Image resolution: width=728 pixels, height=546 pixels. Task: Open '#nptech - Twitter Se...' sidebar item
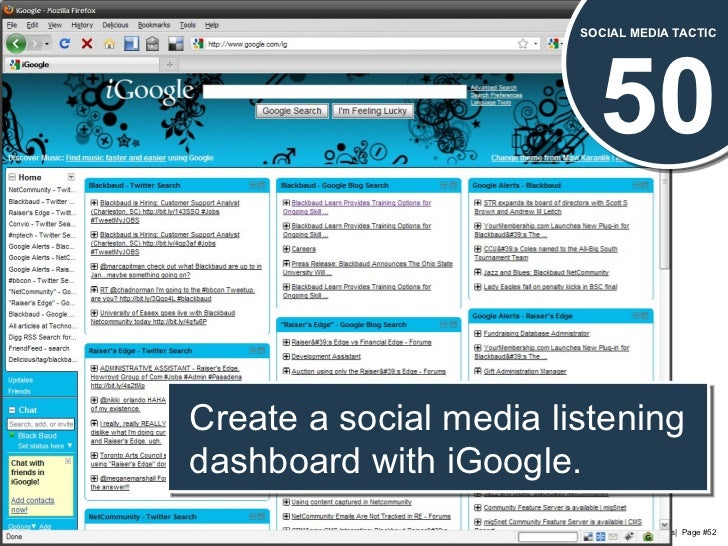(x=41, y=235)
